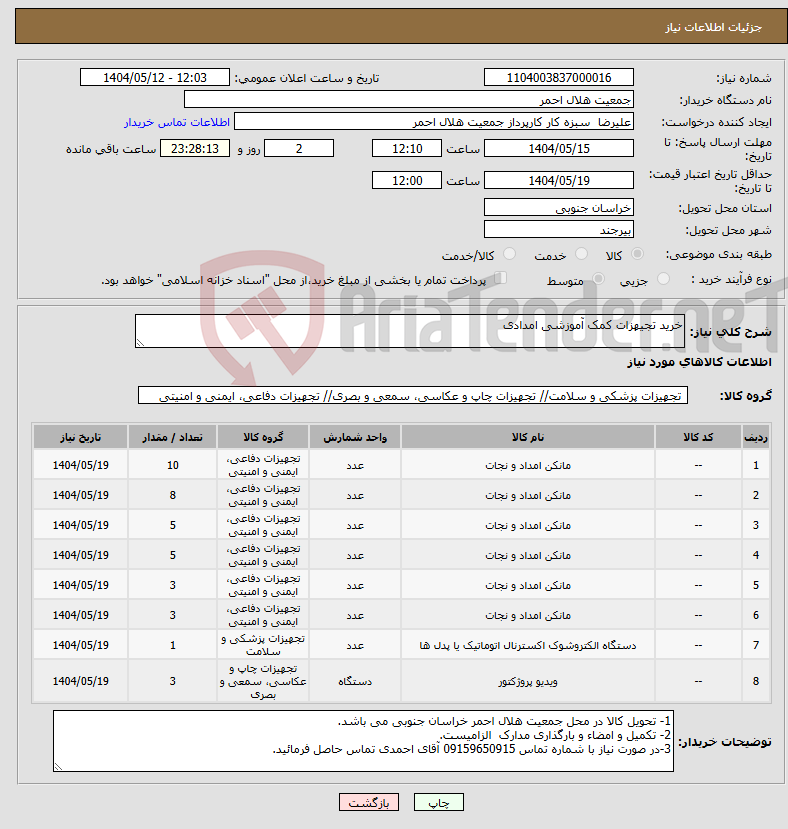788x829 pixels.
Task: Click ویدیو پروژکتور item name
Action: point(528,681)
